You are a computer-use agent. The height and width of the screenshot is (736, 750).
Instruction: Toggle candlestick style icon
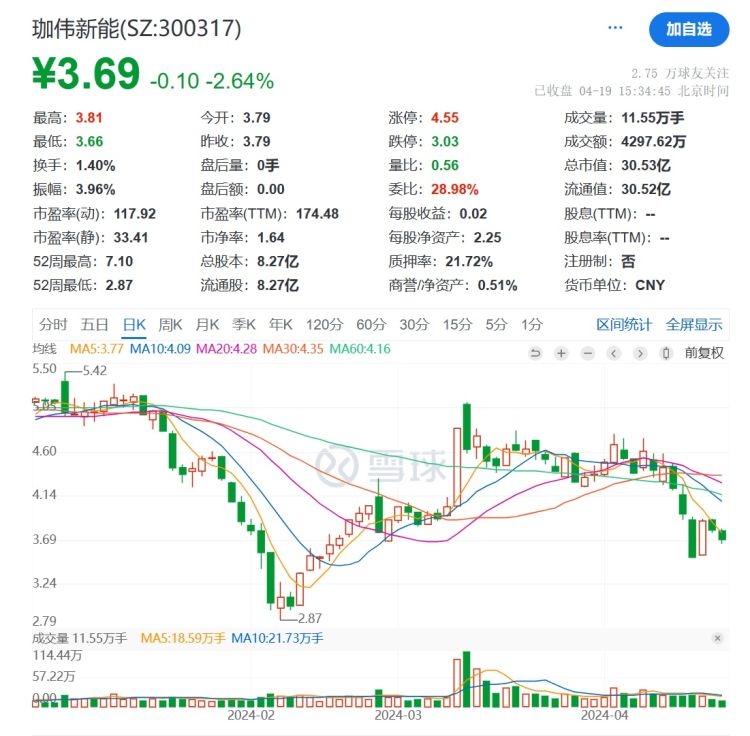[666, 353]
